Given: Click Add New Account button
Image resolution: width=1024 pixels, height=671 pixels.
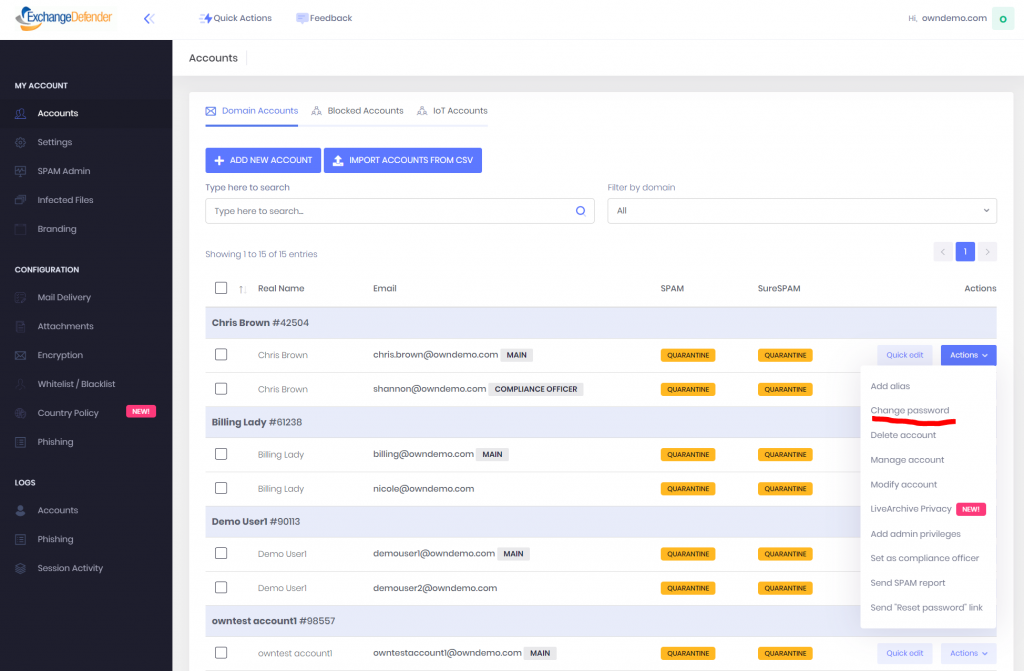Looking at the screenshot, I should click(x=263, y=160).
